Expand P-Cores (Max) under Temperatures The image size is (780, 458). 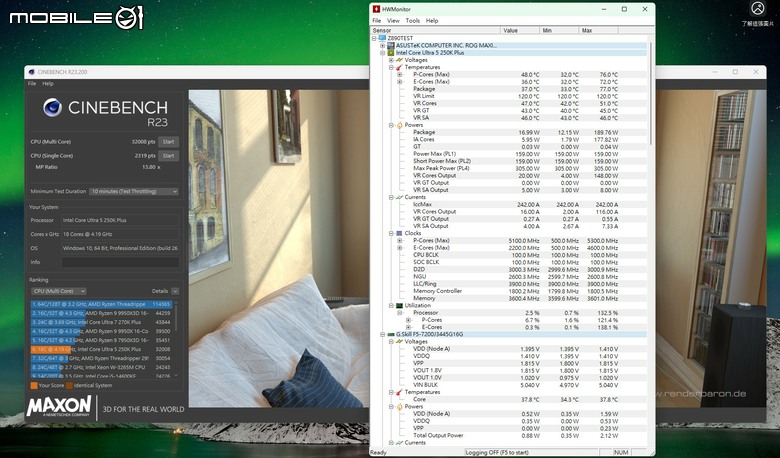(x=399, y=75)
